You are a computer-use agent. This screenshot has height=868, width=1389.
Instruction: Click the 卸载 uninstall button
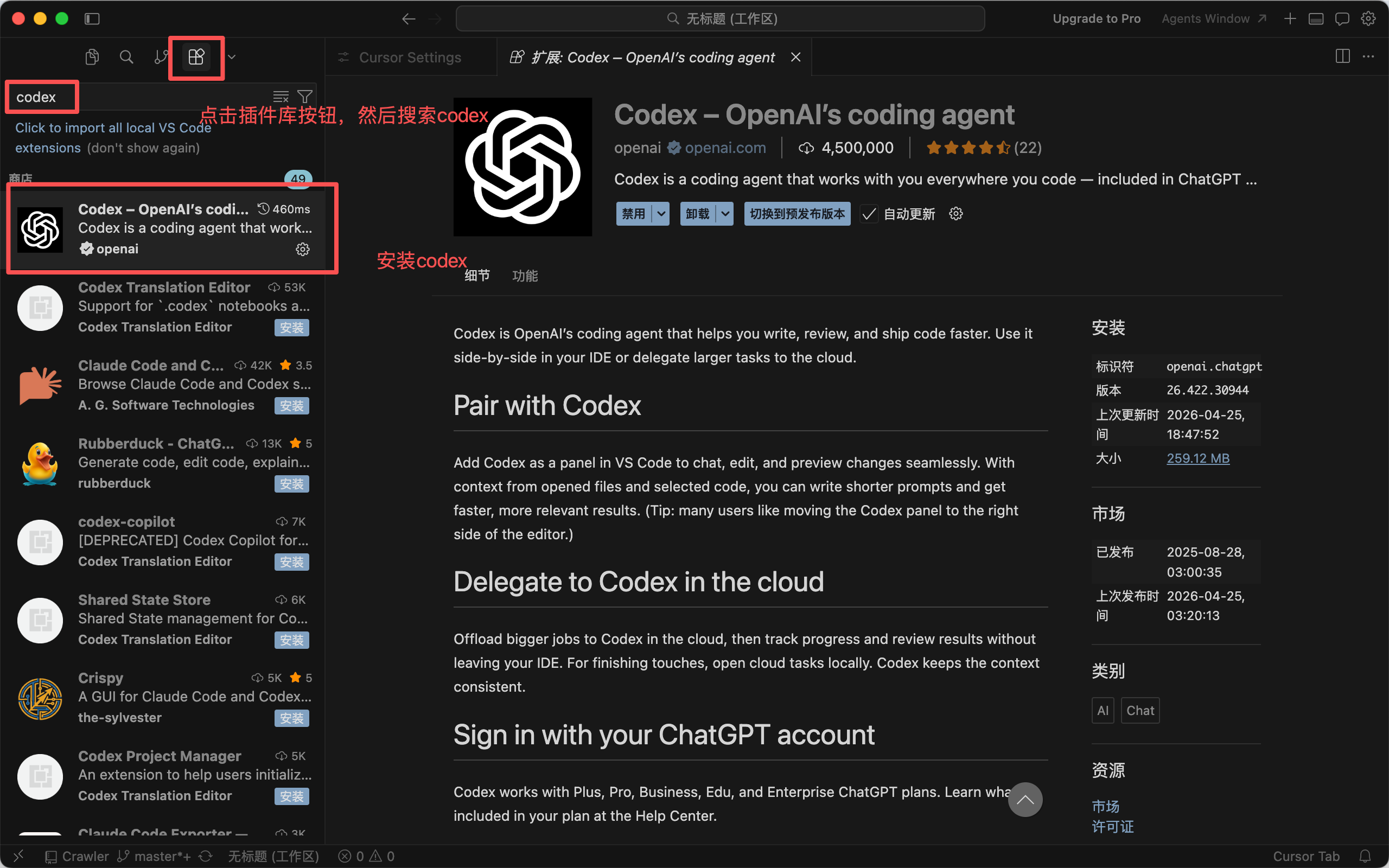[697, 214]
